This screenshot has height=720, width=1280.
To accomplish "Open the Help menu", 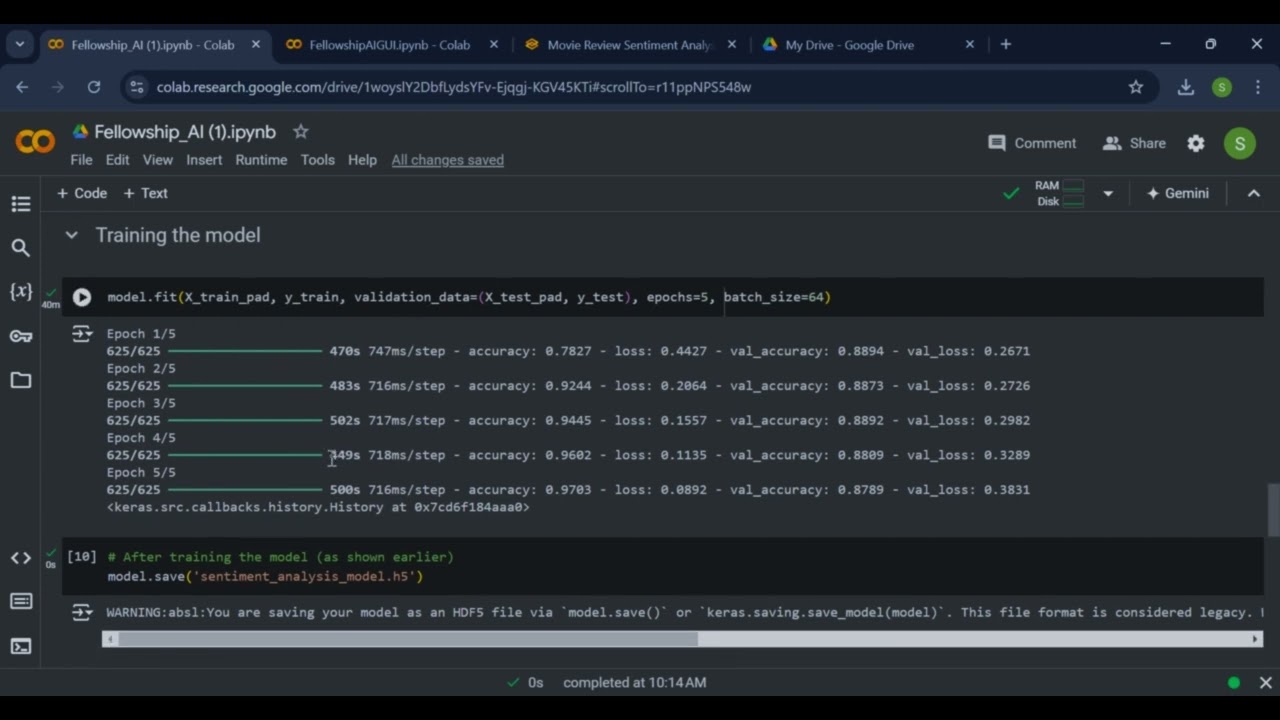I will click(x=362, y=160).
